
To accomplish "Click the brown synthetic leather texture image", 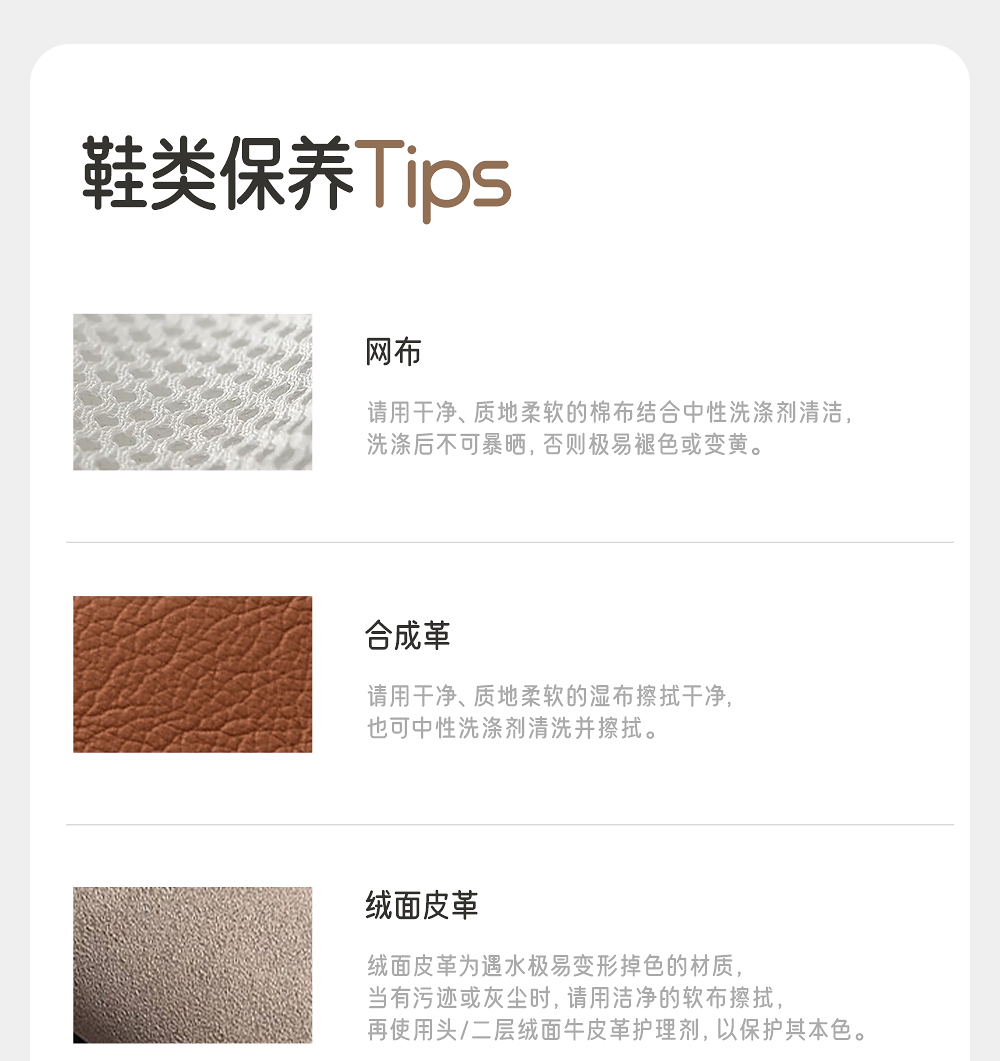I will [x=193, y=674].
